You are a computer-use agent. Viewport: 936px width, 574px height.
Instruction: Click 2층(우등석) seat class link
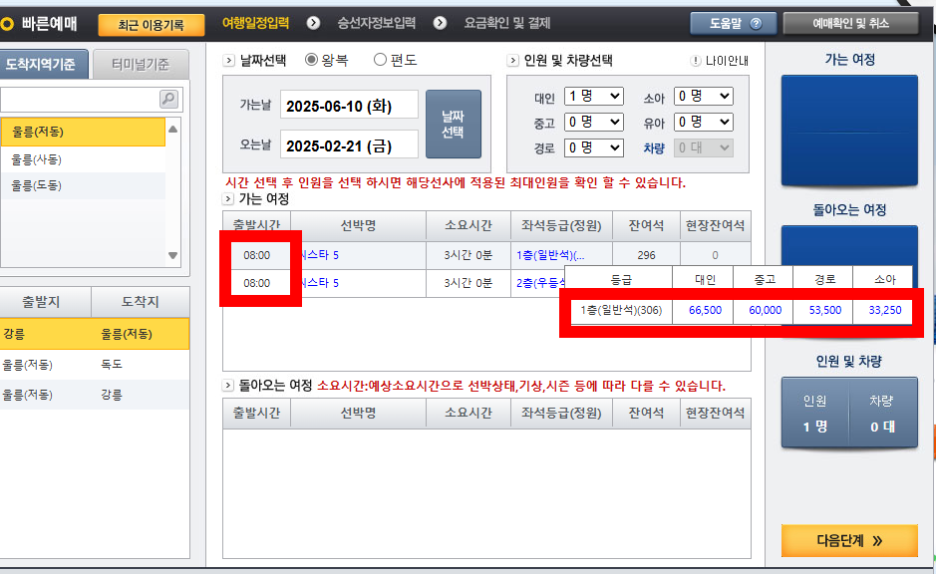541,283
